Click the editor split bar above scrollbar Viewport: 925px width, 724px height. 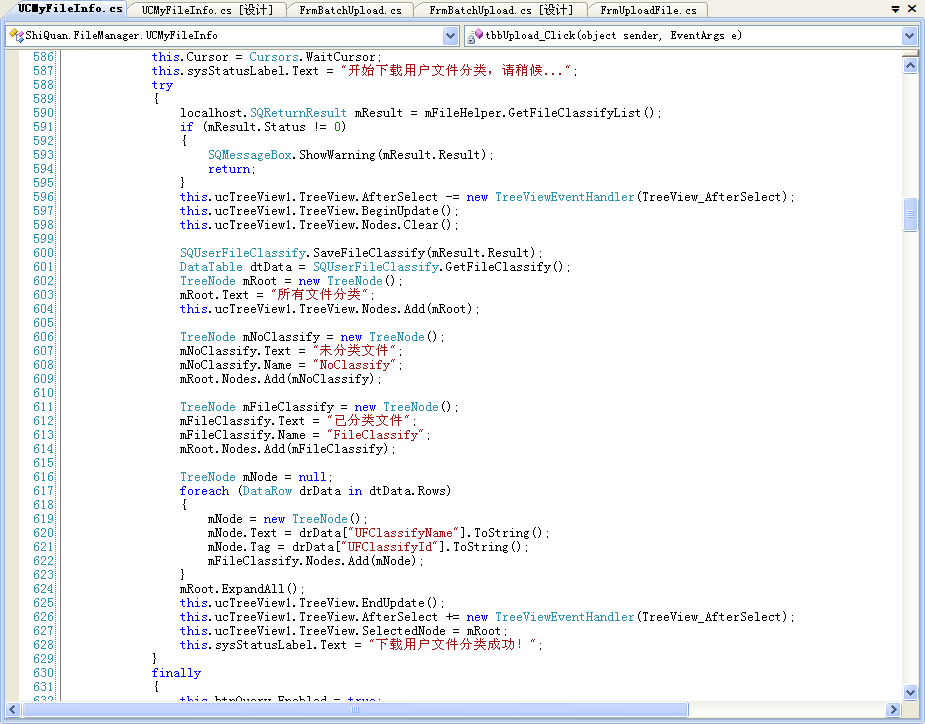click(x=910, y=54)
